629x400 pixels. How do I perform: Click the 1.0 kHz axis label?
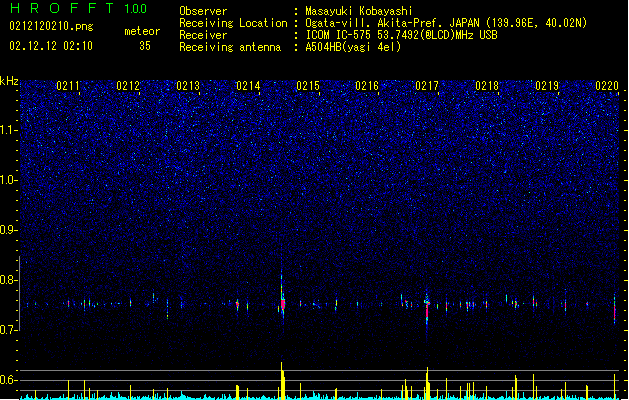(8, 180)
